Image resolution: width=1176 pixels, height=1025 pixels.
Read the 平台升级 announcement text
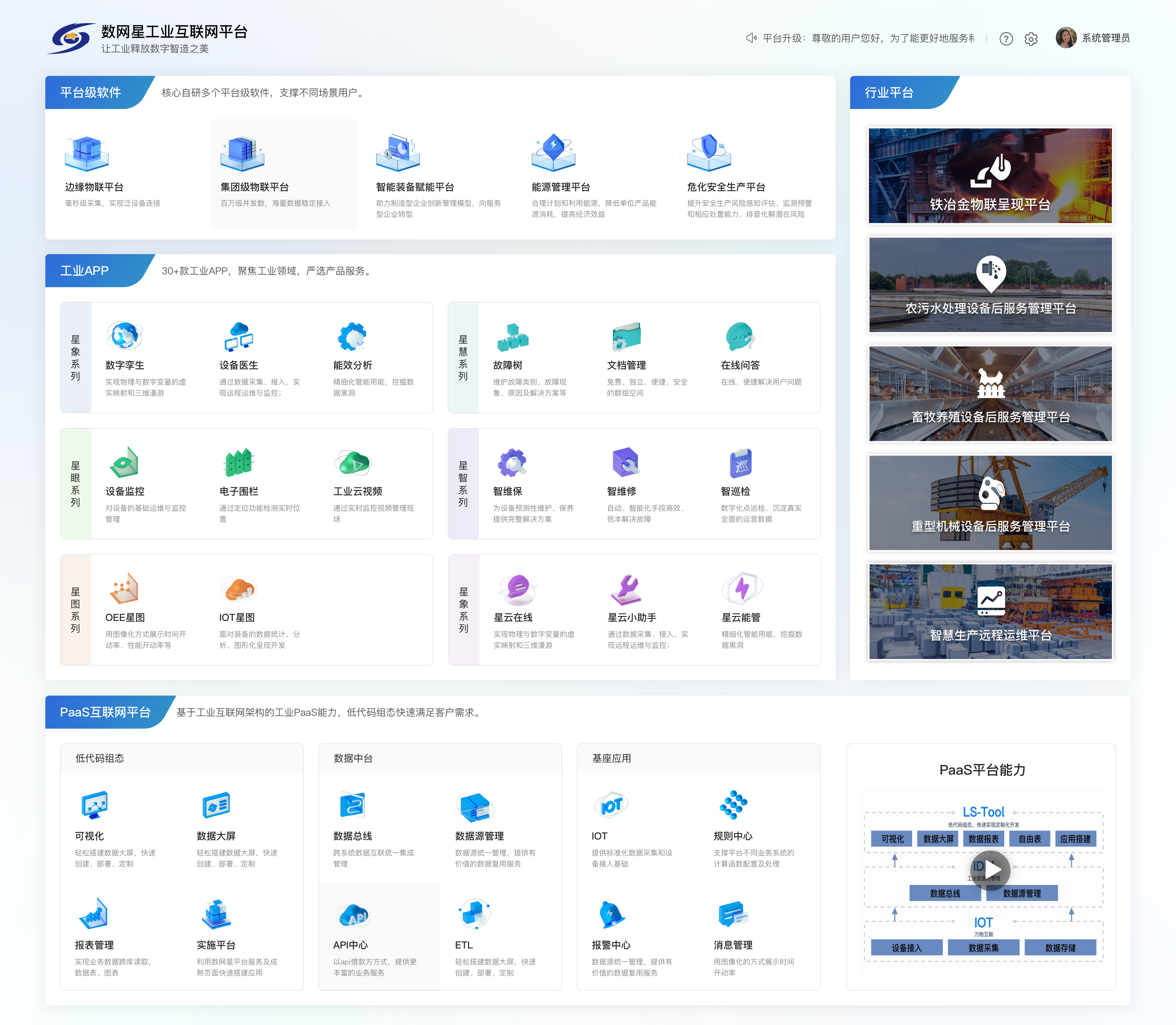point(869,38)
